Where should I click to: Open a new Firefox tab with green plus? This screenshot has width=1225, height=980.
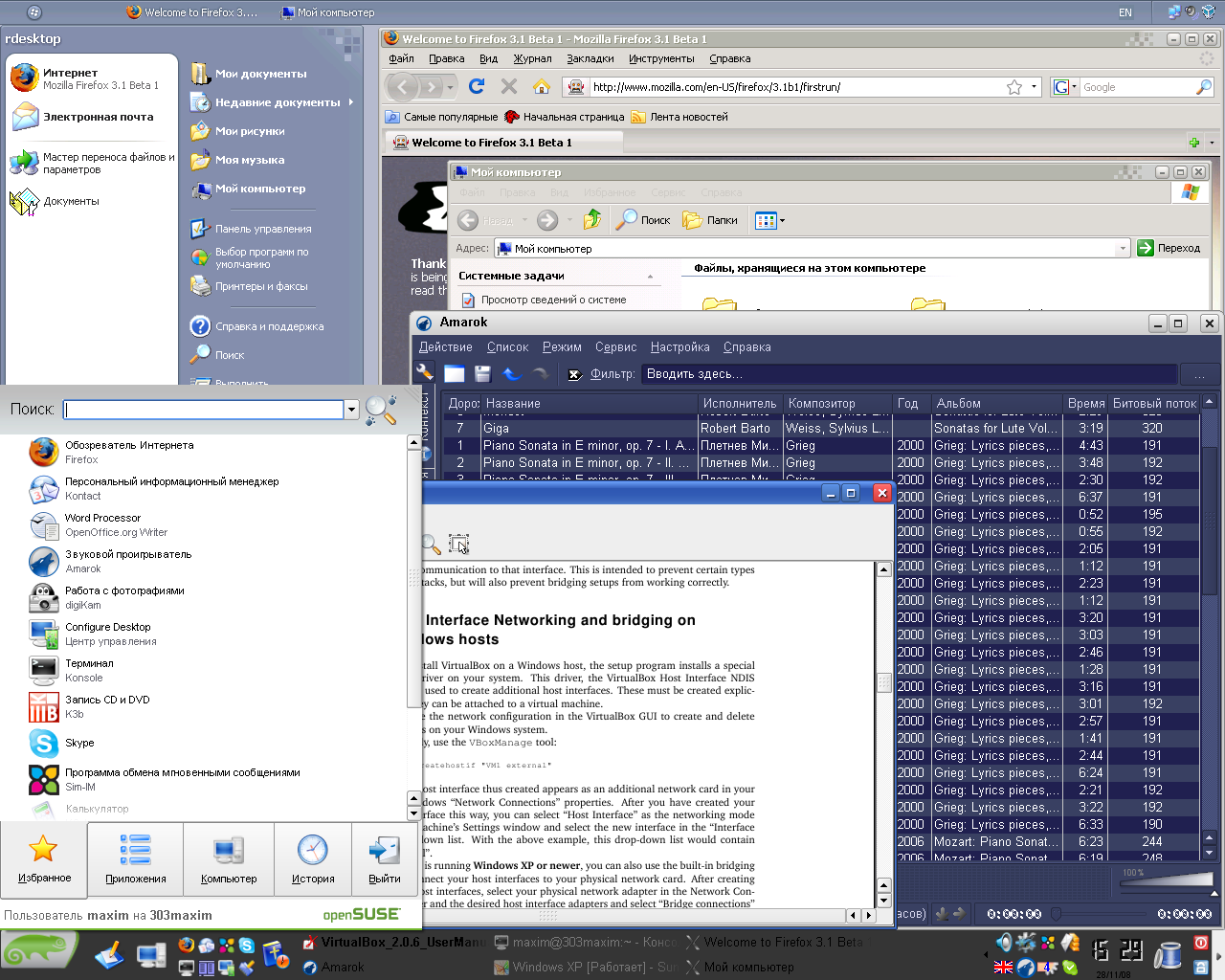point(1194,143)
